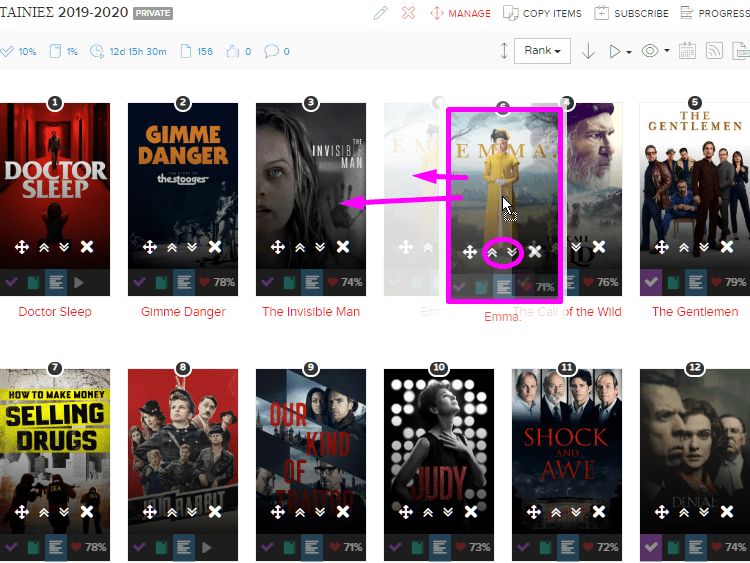Click the 12d 15h 30m runtime stat
Viewport: 750px width, 563px height.
[x=128, y=51]
